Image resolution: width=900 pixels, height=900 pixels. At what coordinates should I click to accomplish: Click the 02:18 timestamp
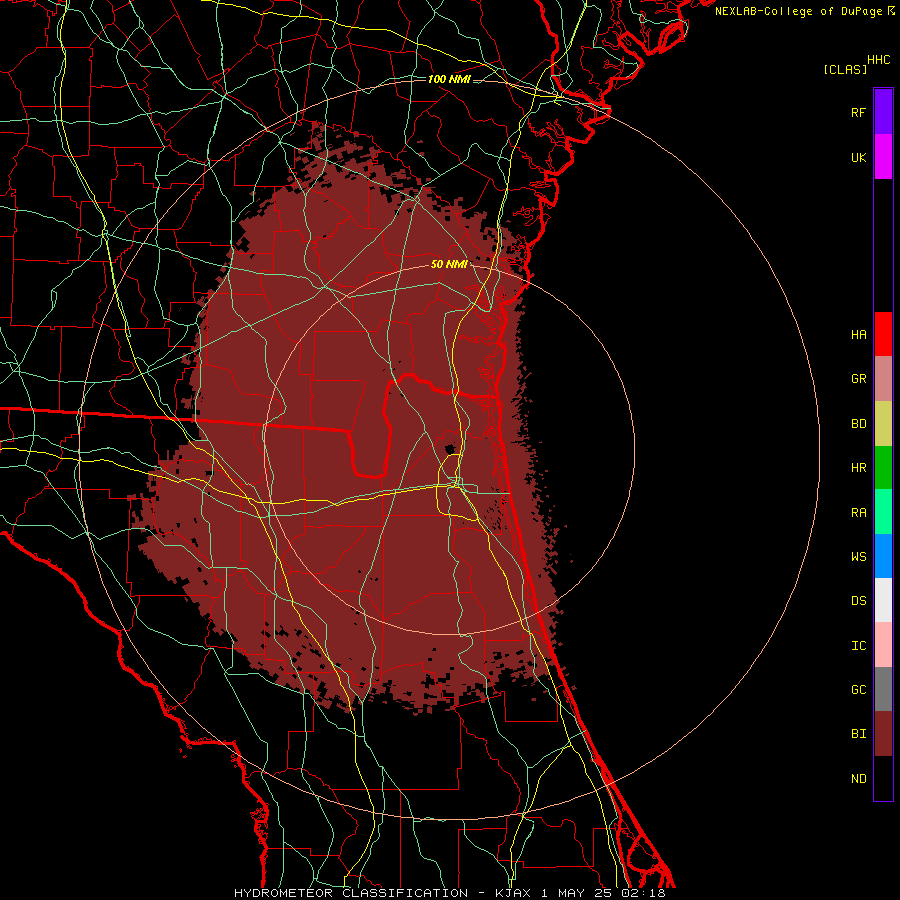643,893
